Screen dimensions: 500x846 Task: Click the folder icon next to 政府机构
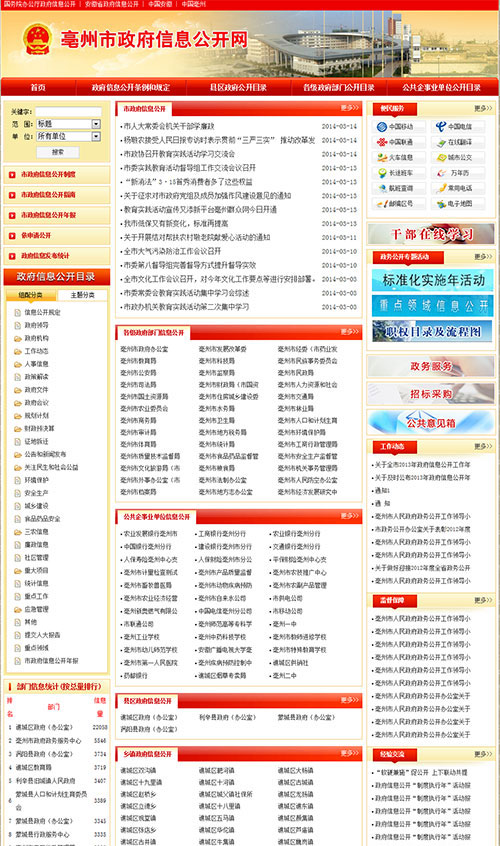pos(18,338)
